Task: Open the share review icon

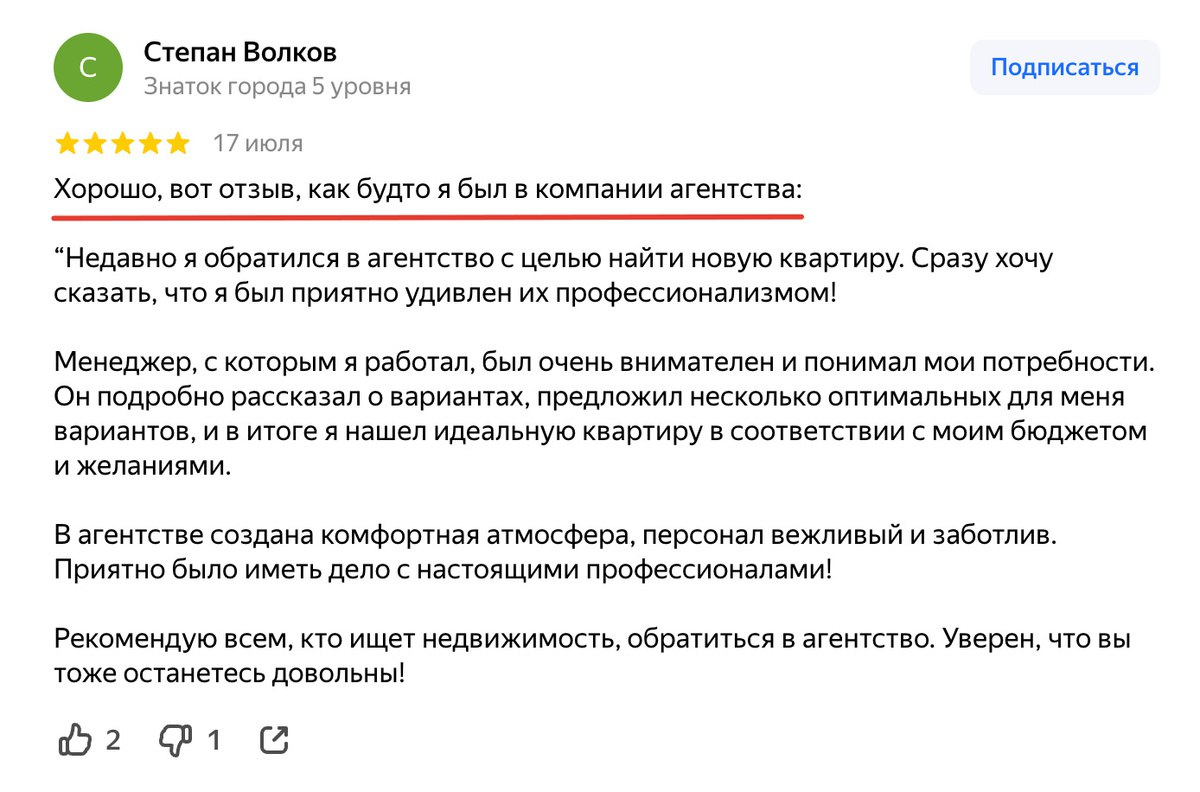Action: [274, 740]
